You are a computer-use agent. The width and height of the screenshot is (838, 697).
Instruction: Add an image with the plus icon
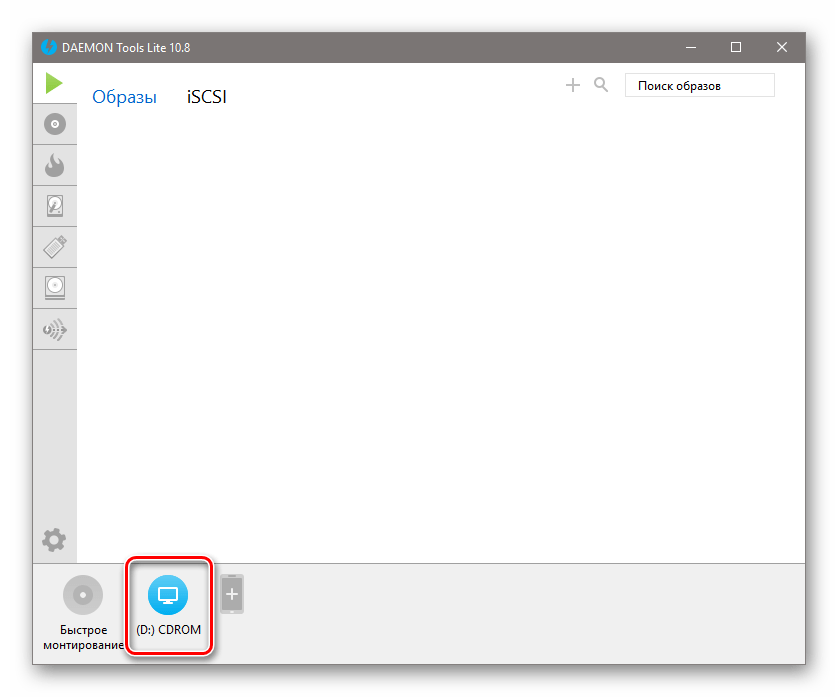(573, 86)
